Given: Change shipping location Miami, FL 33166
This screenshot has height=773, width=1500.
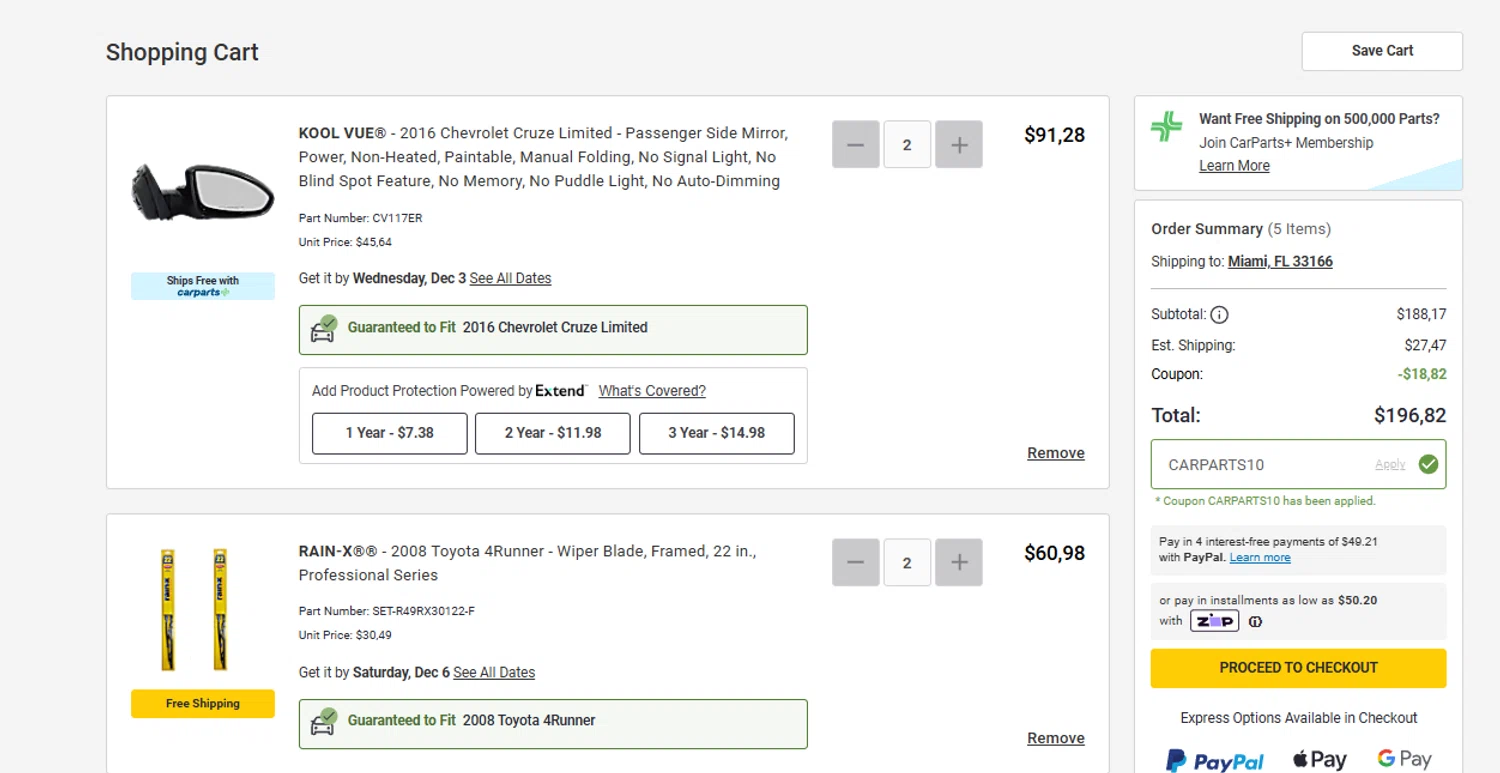Looking at the screenshot, I should click(x=1280, y=262).
